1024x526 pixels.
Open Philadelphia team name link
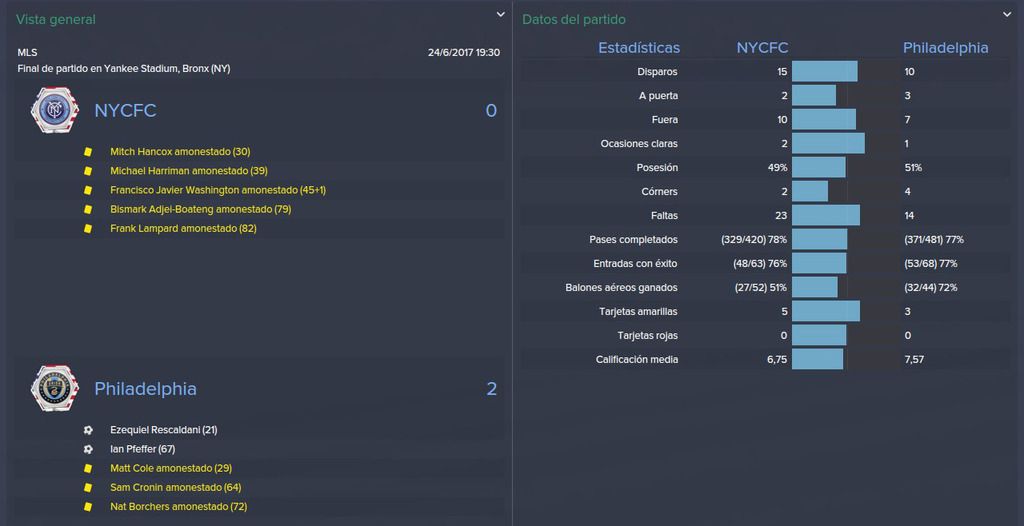click(145, 389)
